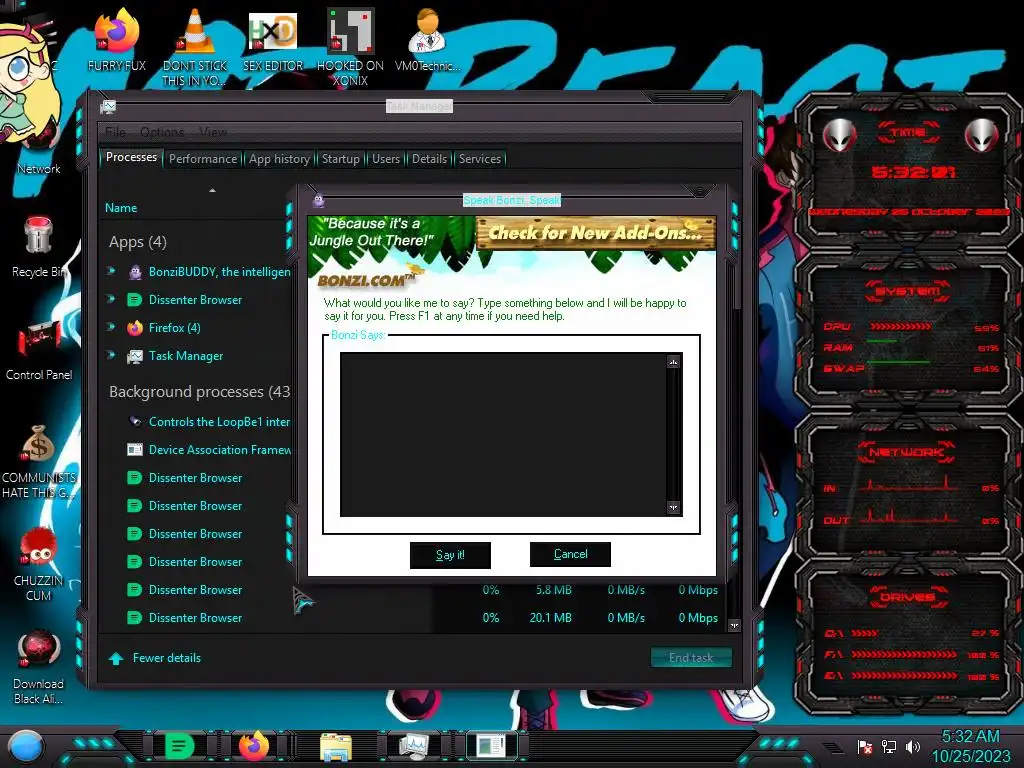Viewport: 1024px width, 768px height.
Task: Click the BONZI.COM logo link
Action: tap(366, 281)
